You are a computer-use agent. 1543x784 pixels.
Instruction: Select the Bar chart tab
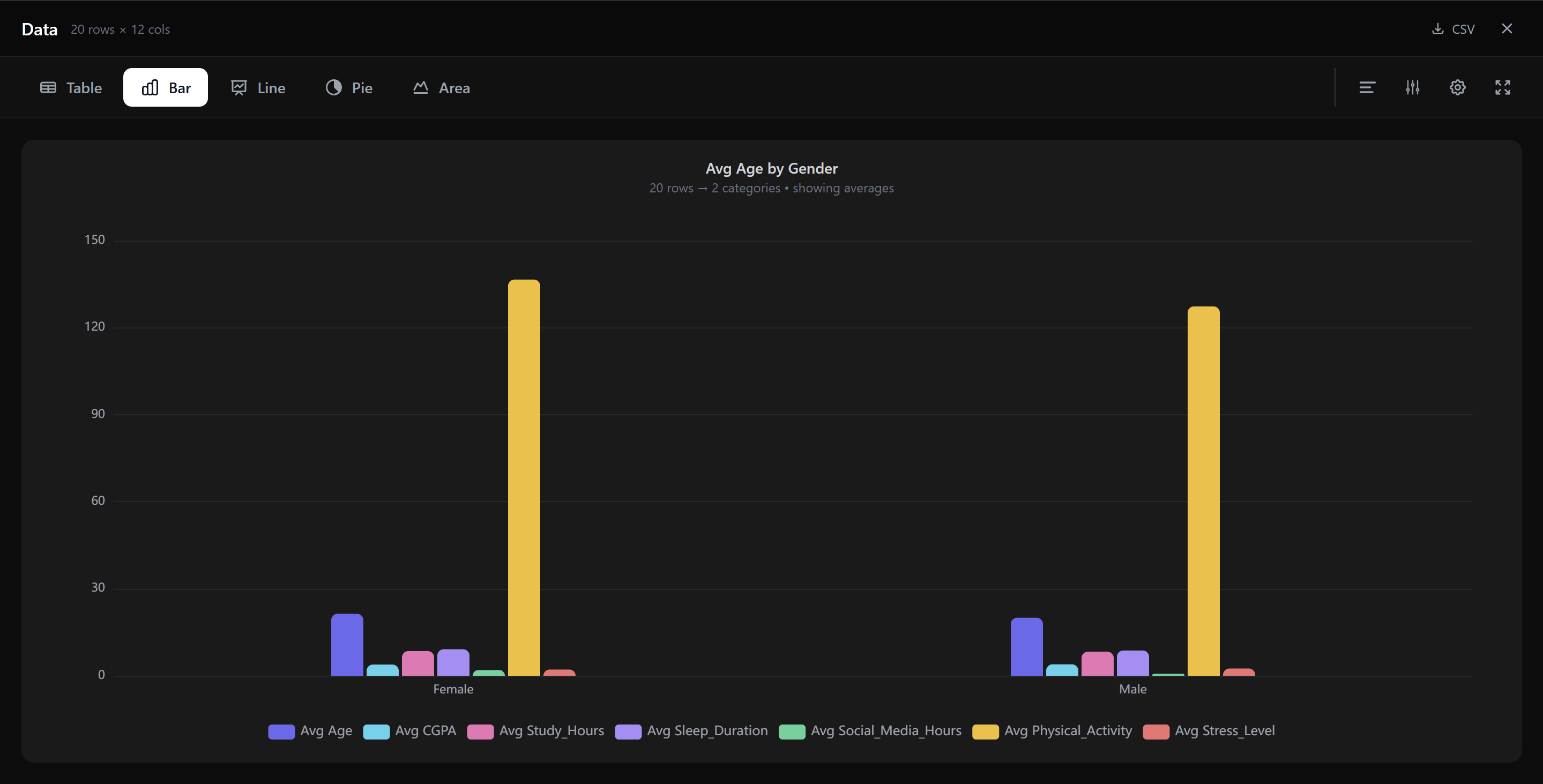pyautogui.click(x=165, y=87)
